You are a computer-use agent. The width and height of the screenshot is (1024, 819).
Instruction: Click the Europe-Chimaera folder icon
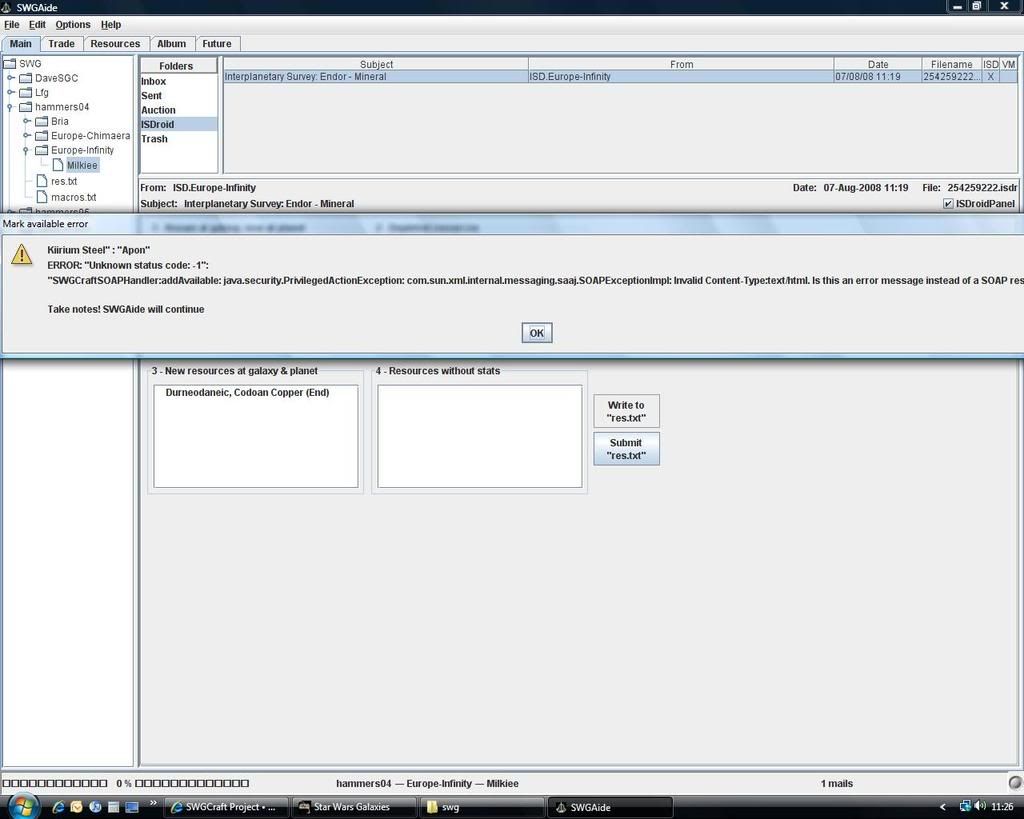pyautogui.click(x=41, y=135)
